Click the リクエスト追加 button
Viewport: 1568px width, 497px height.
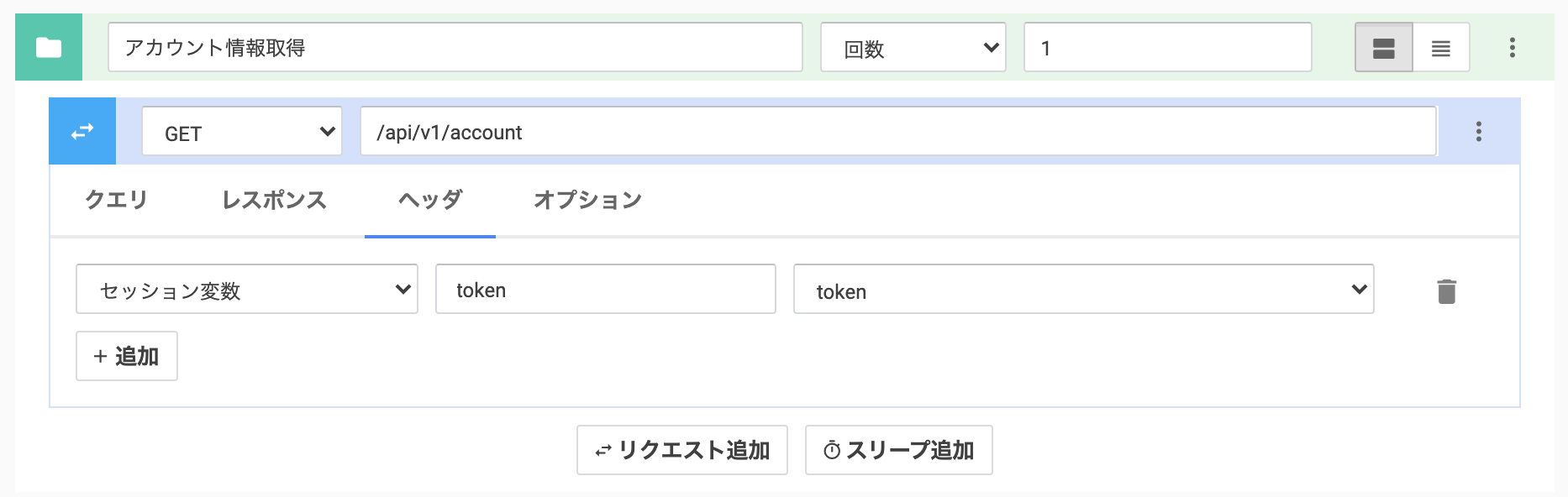pyautogui.click(x=681, y=450)
